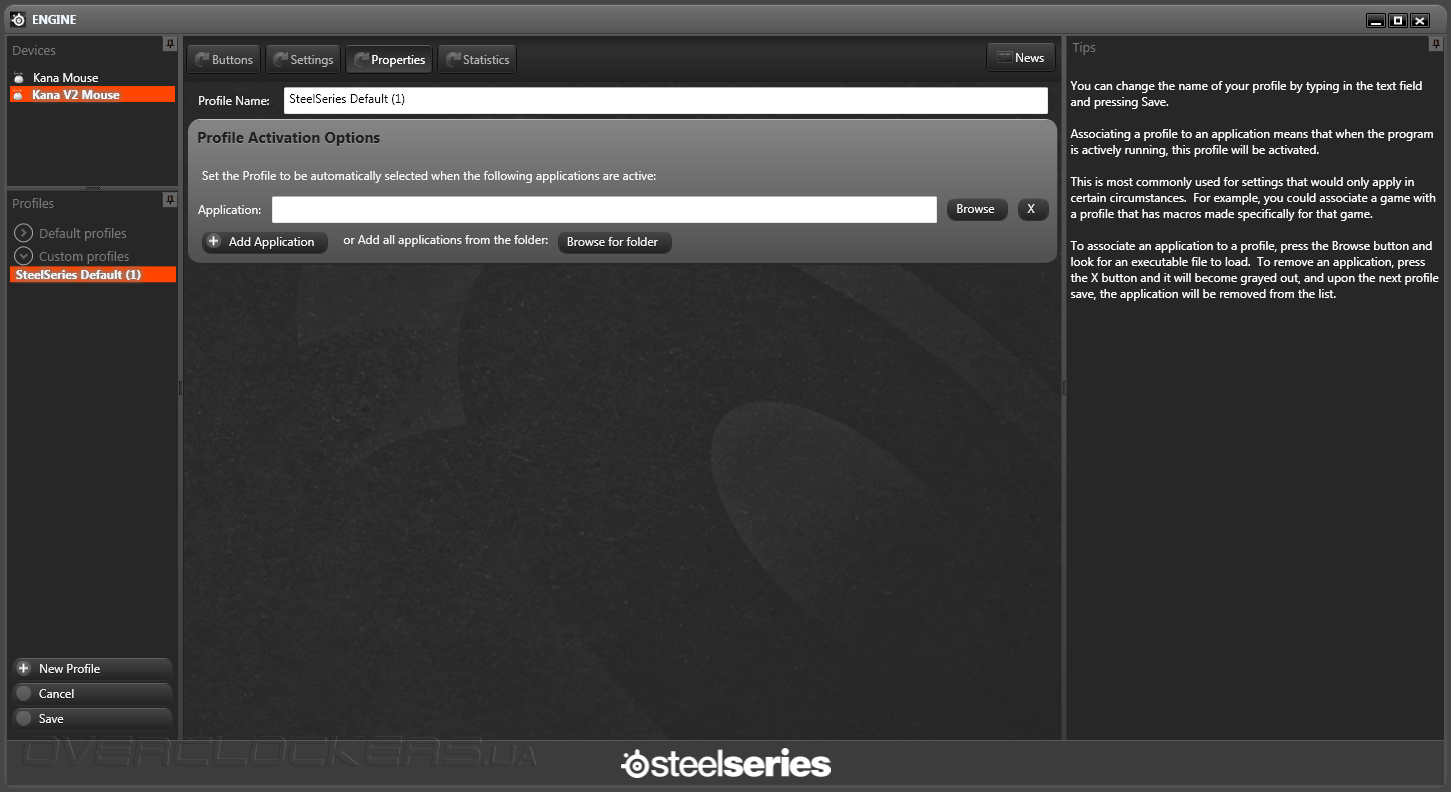The image size is (1451, 792).
Task: Pin the Profiles panel
Action: click(169, 200)
